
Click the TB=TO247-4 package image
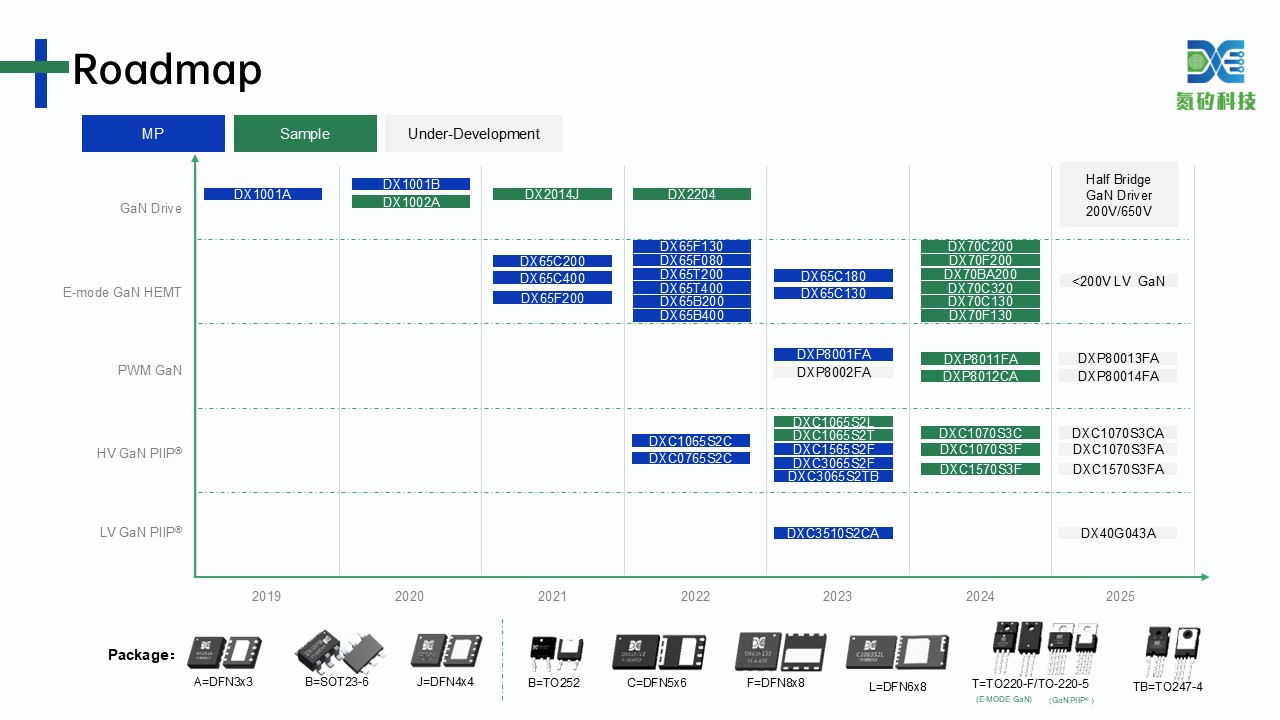(1173, 650)
